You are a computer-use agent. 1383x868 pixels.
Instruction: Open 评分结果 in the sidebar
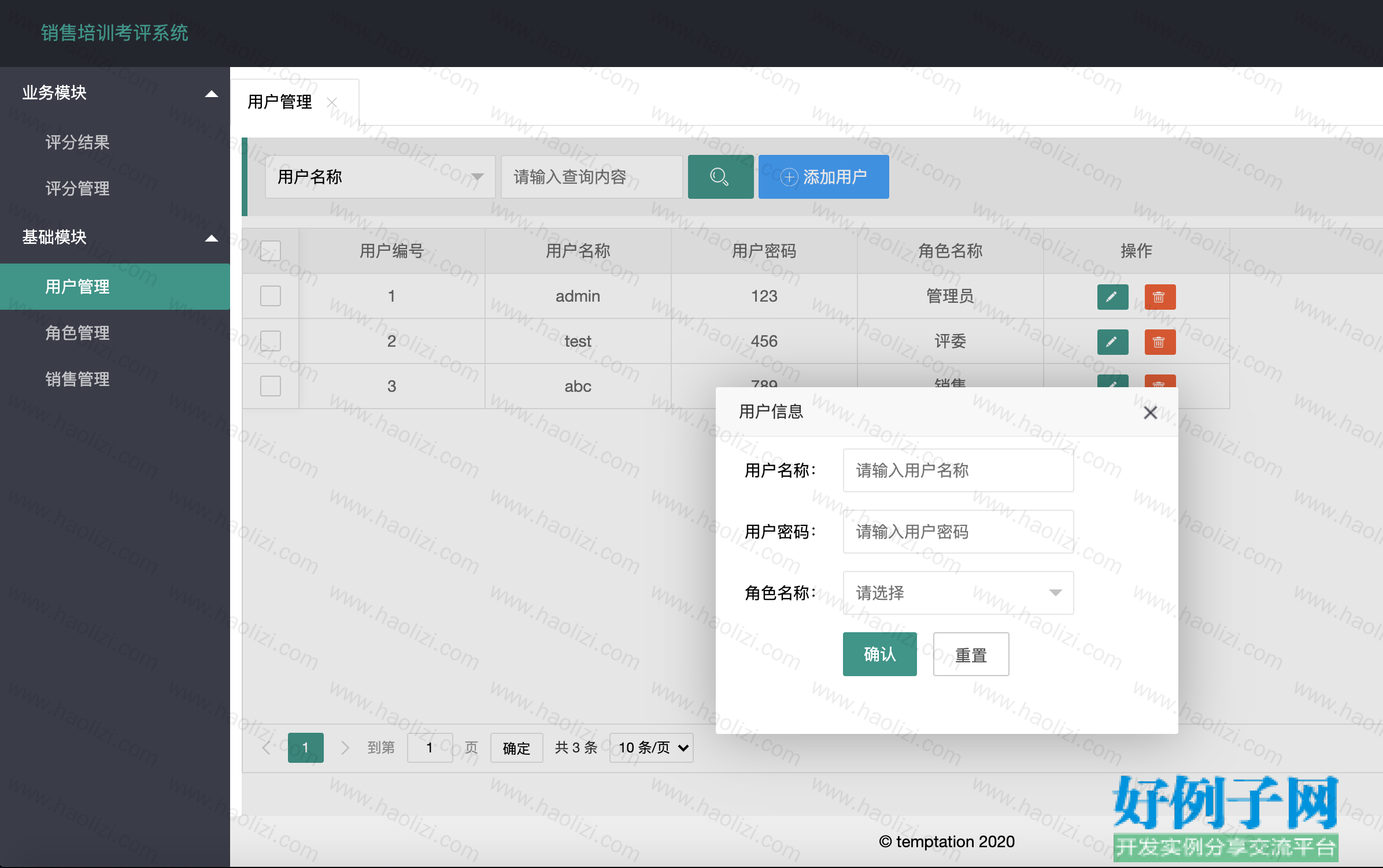pyautogui.click(x=115, y=142)
